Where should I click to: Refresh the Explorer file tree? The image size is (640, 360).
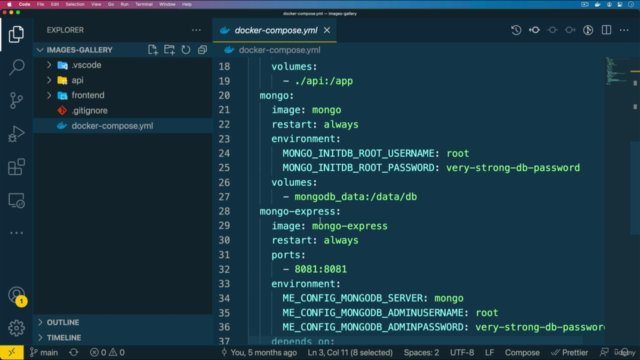pos(186,50)
